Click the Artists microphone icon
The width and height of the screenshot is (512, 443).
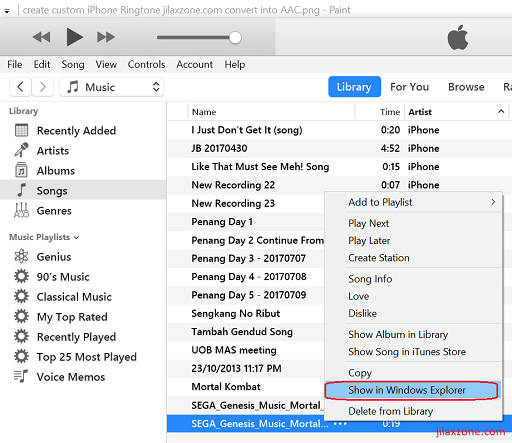(x=22, y=150)
